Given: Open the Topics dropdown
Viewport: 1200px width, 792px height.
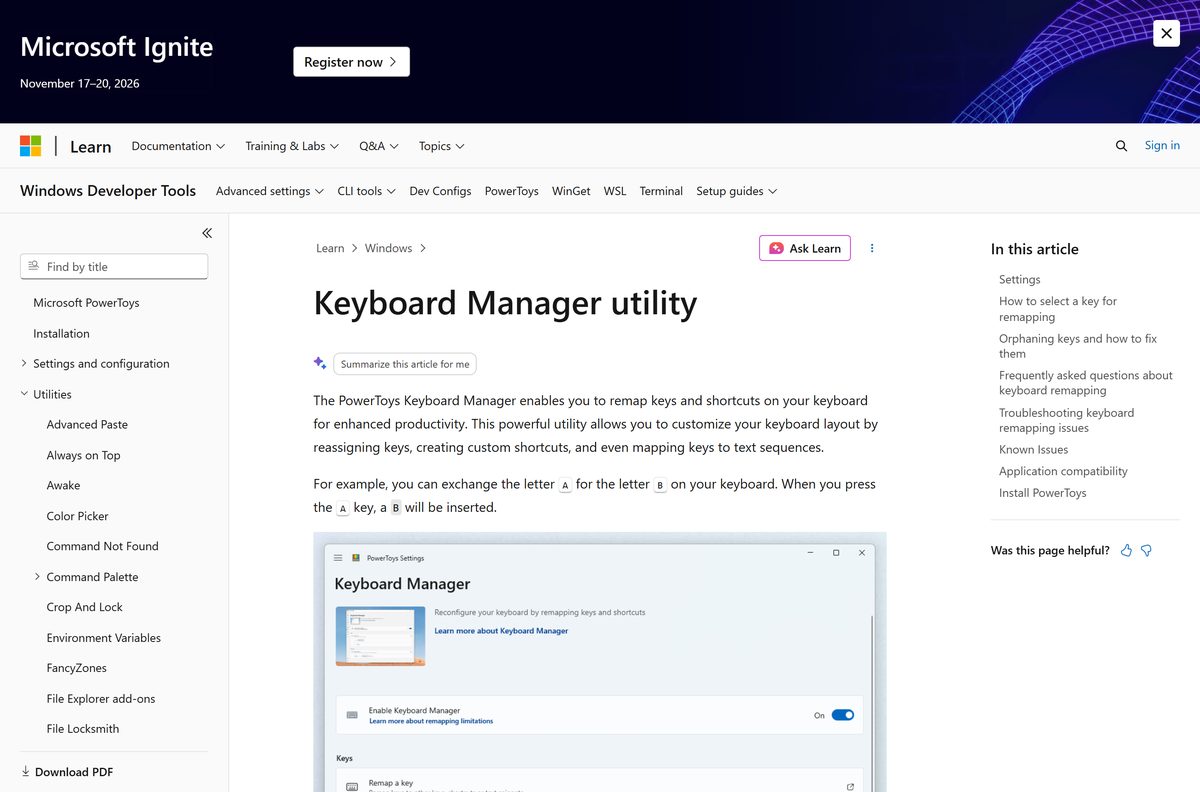Looking at the screenshot, I should tap(442, 146).
